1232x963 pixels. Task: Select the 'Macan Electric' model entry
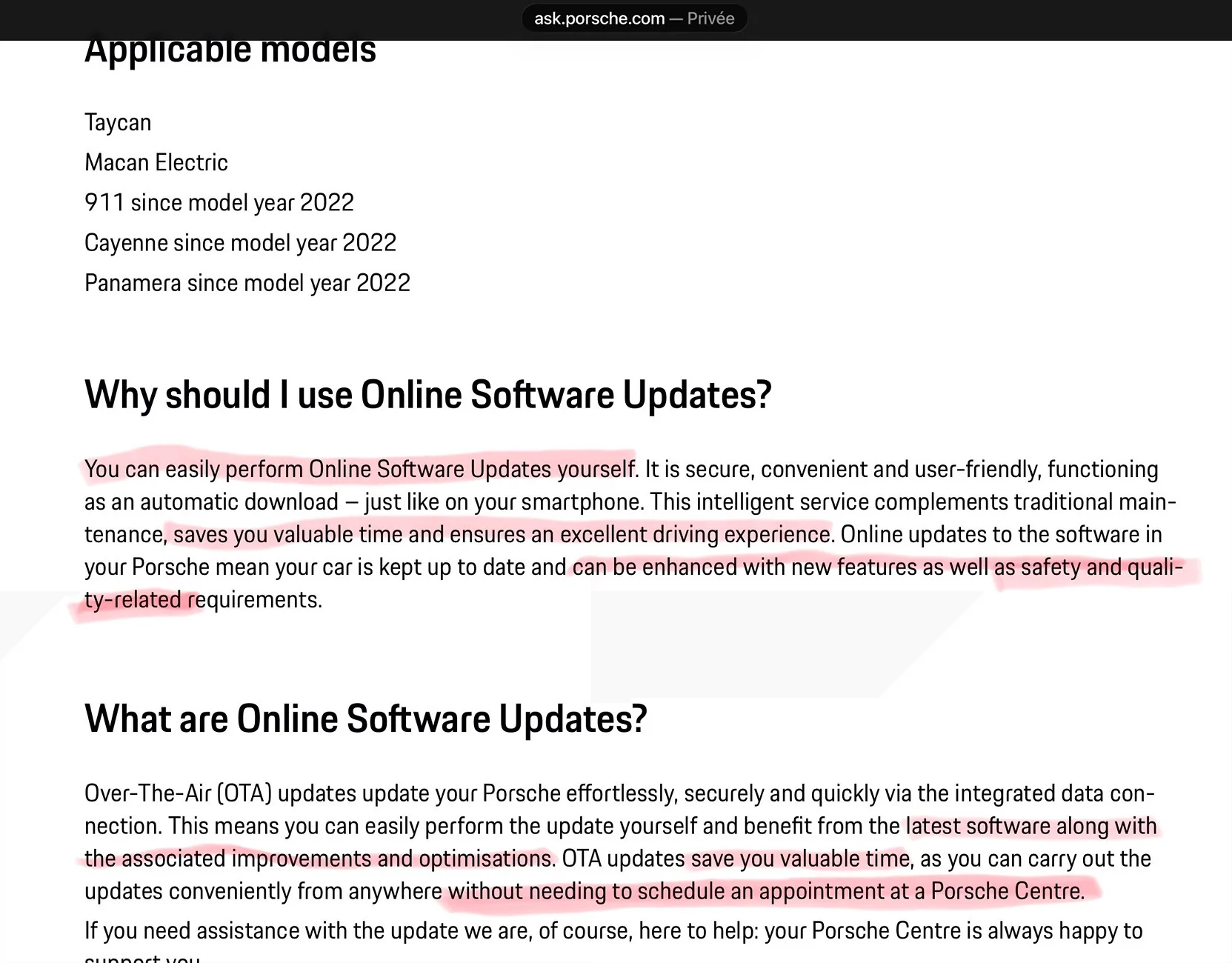point(156,162)
